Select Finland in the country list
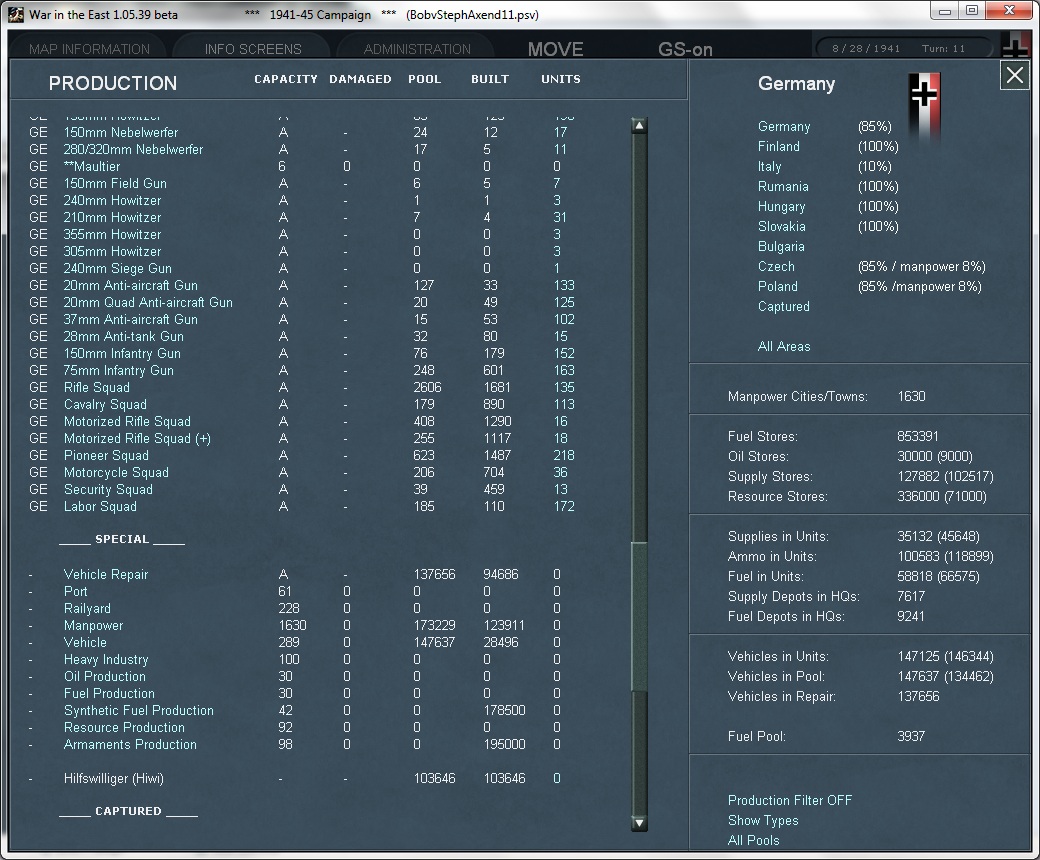This screenshot has height=860, width=1040. pos(779,147)
